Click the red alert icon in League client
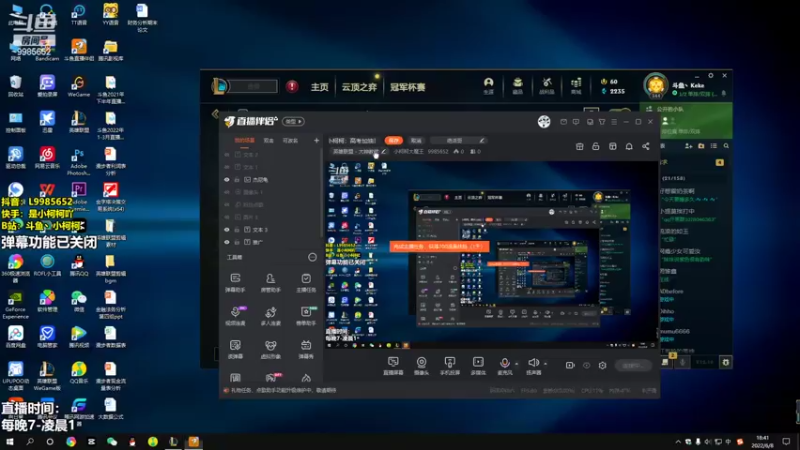 click(292, 86)
